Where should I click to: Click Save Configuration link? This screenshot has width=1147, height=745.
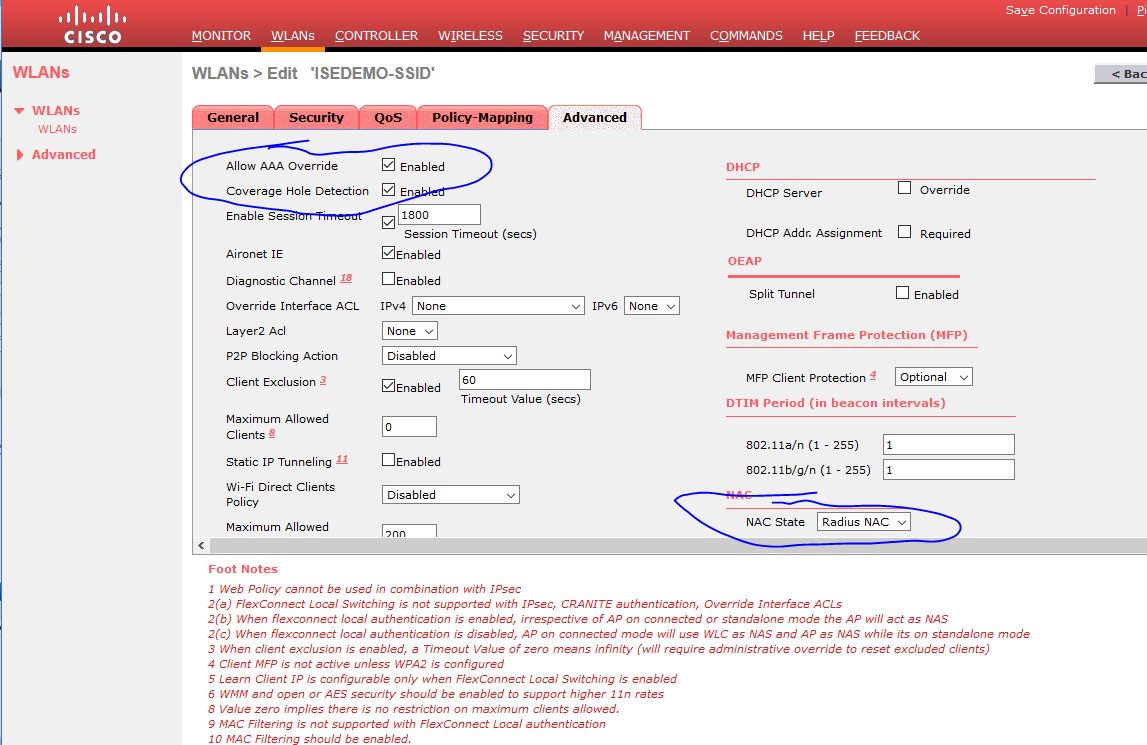click(x=1060, y=10)
